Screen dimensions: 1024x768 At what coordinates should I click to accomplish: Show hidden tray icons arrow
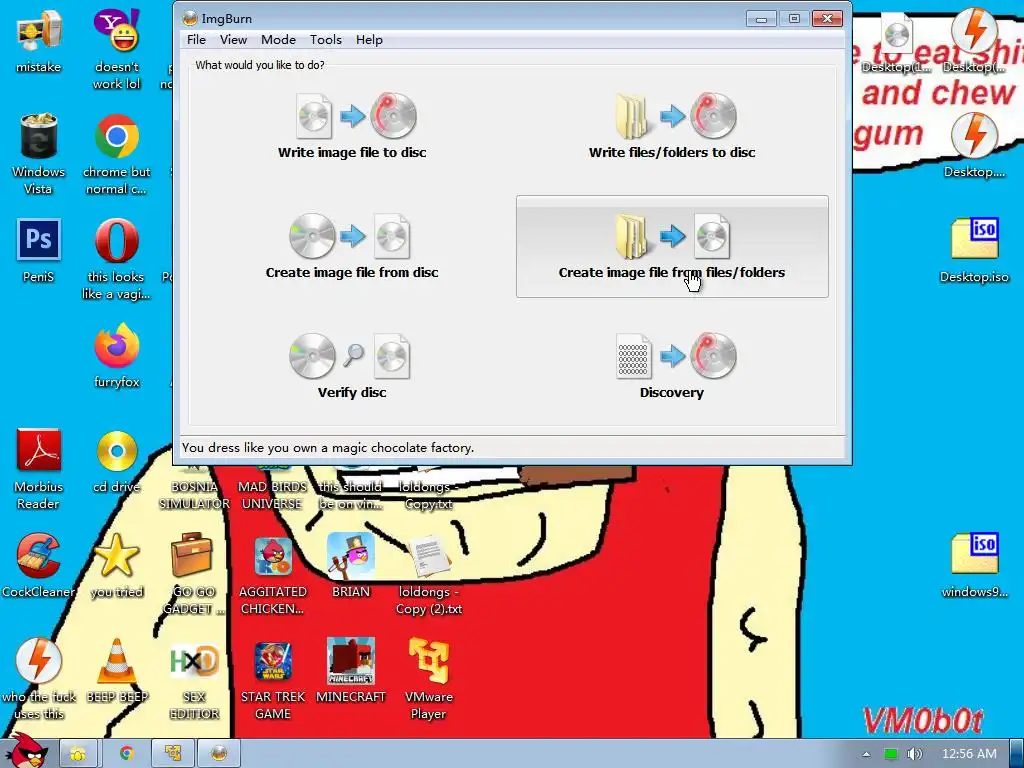pos(866,754)
